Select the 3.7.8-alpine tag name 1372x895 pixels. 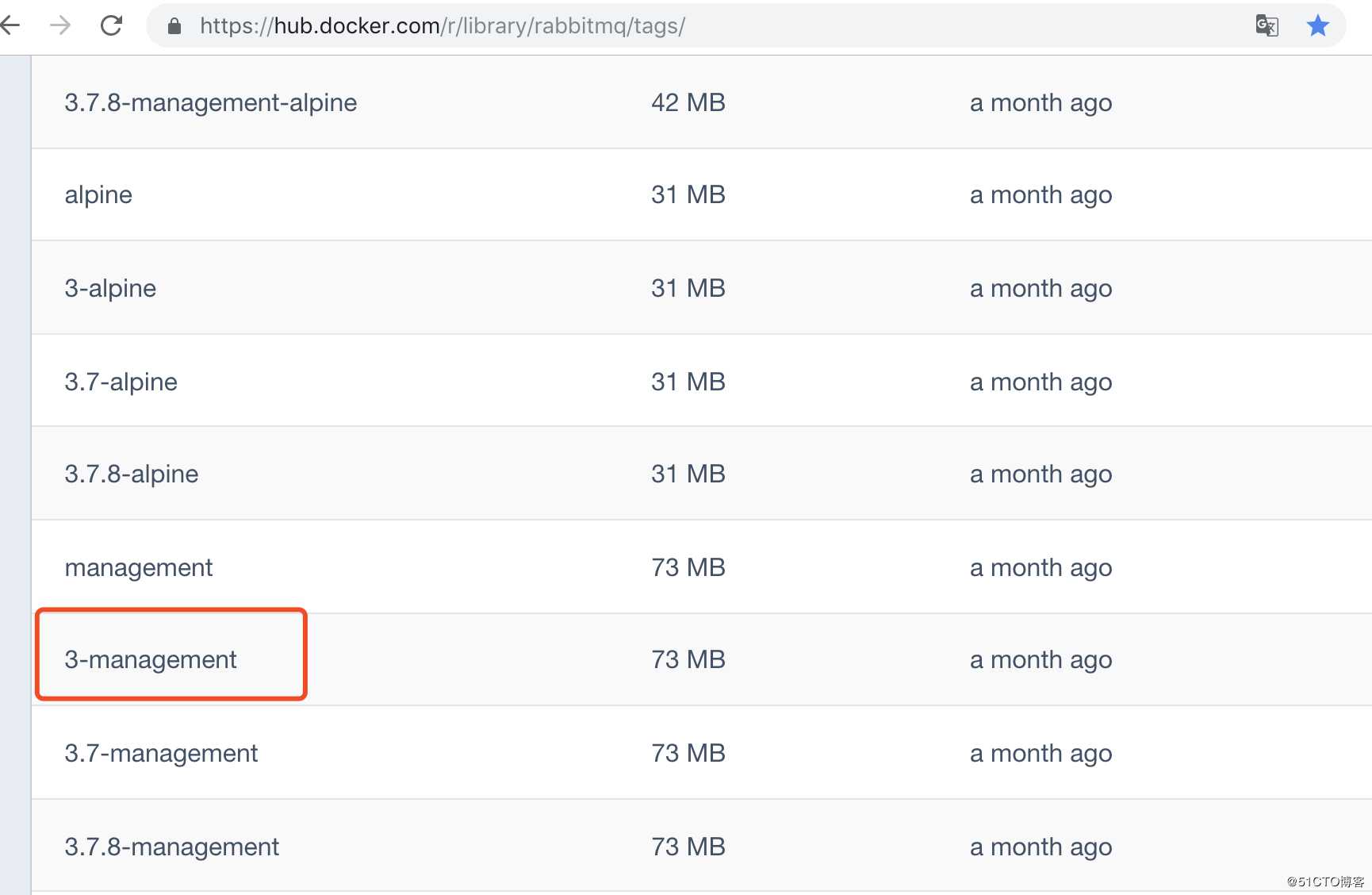(132, 474)
